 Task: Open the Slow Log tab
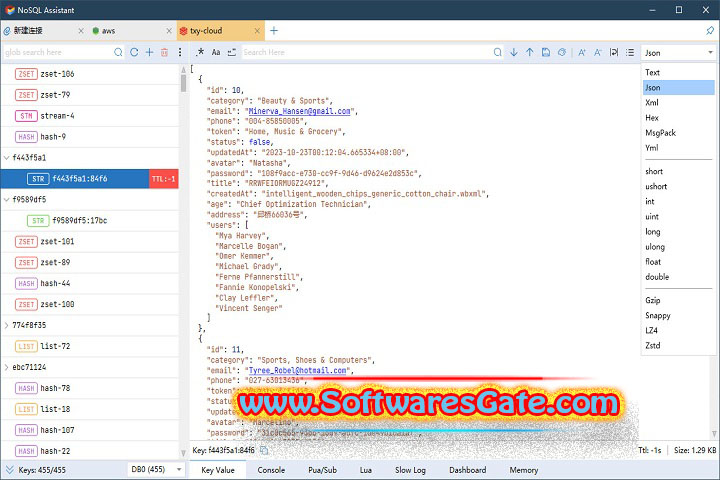tap(410, 470)
